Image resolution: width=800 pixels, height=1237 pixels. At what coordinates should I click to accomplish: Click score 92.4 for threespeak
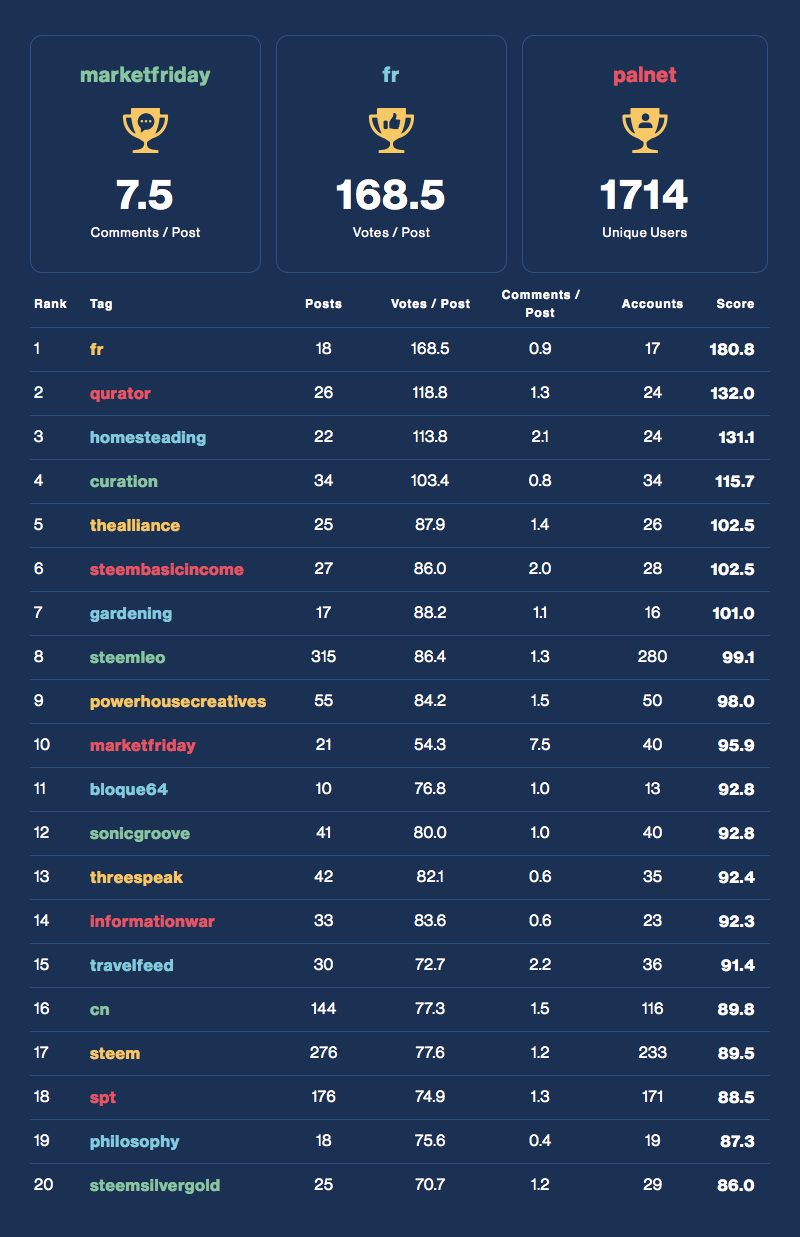[x=735, y=877]
